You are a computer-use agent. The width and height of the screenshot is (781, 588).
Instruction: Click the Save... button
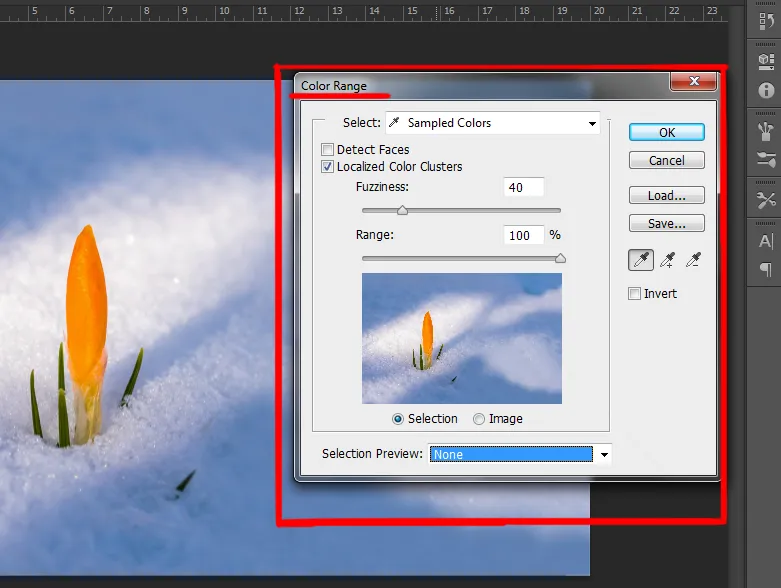(x=666, y=224)
